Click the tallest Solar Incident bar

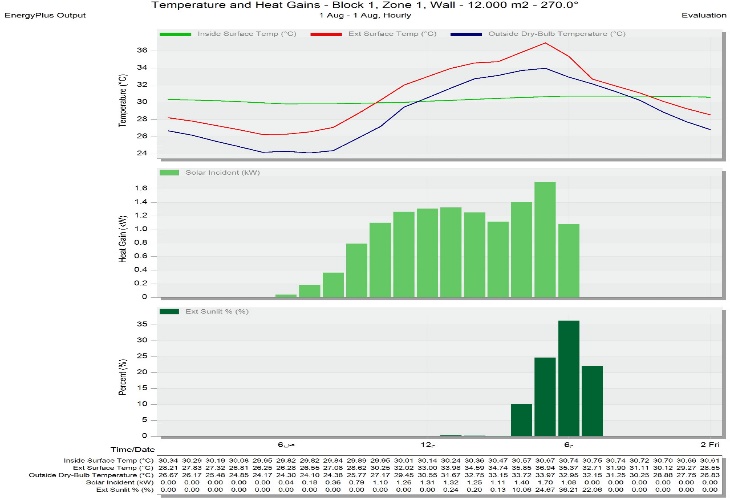coord(545,239)
